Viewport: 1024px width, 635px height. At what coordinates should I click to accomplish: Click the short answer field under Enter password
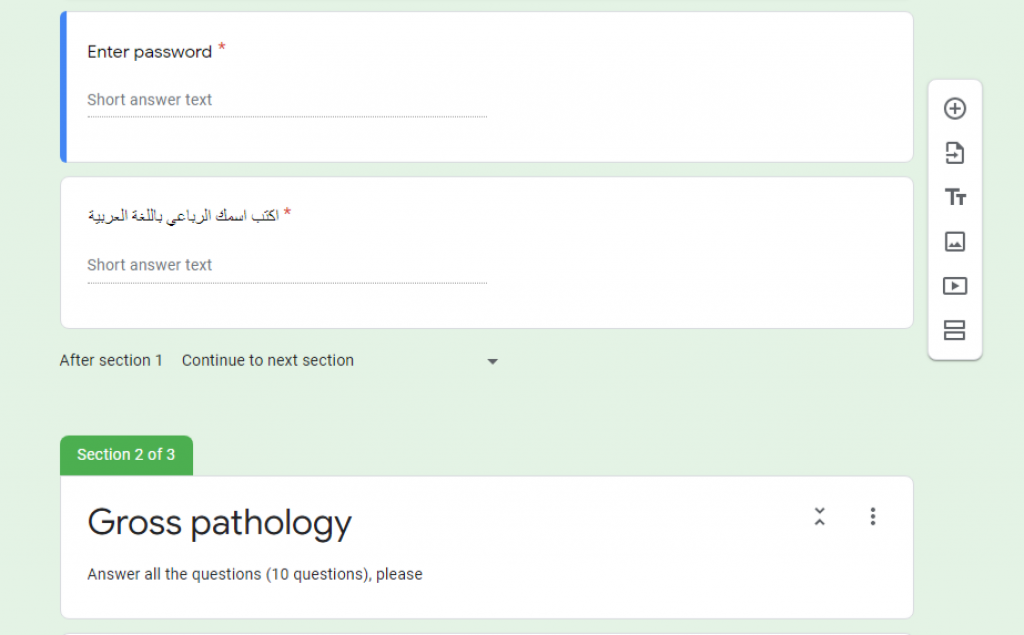286,100
